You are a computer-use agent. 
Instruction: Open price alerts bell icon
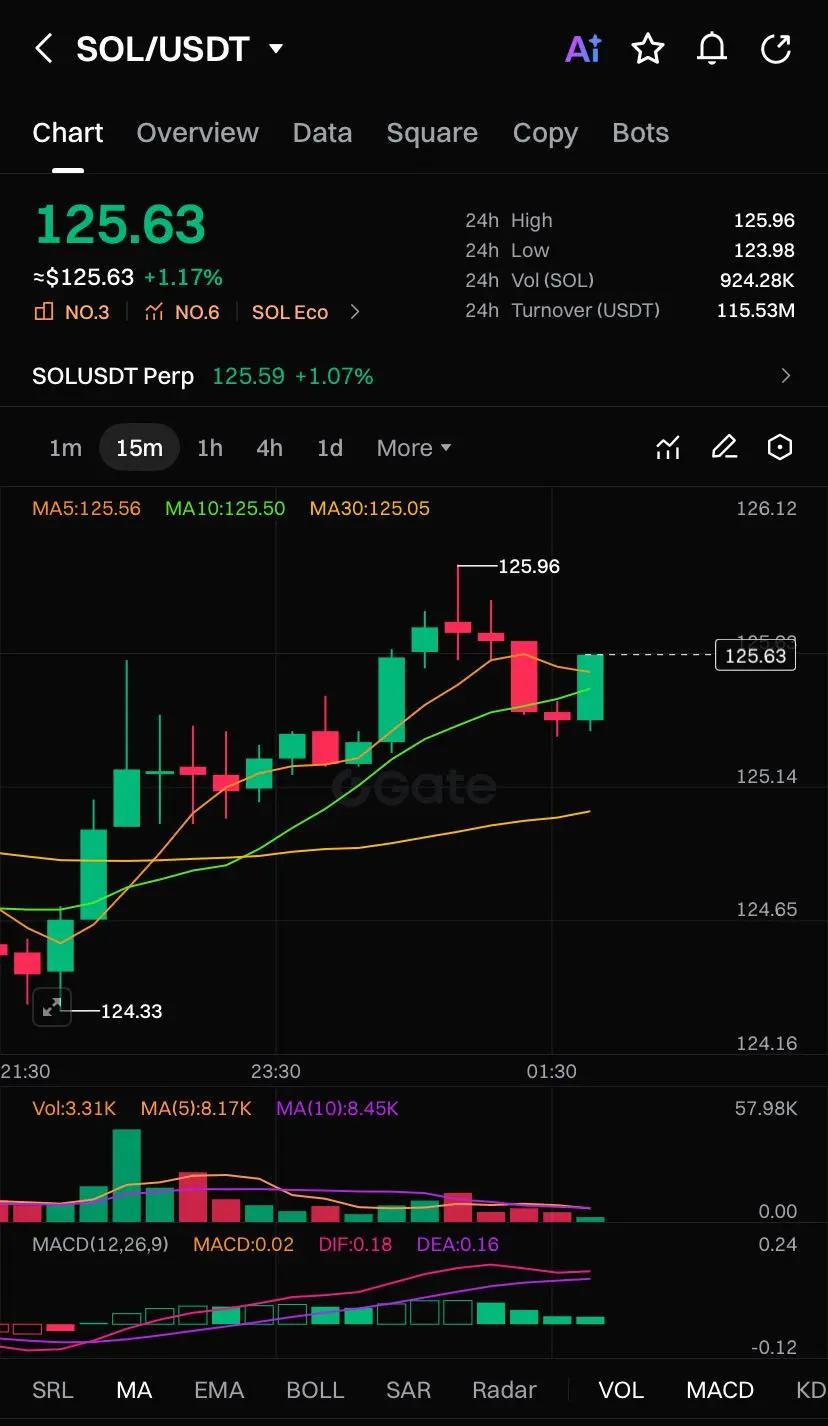pyautogui.click(x=712, y=48)
